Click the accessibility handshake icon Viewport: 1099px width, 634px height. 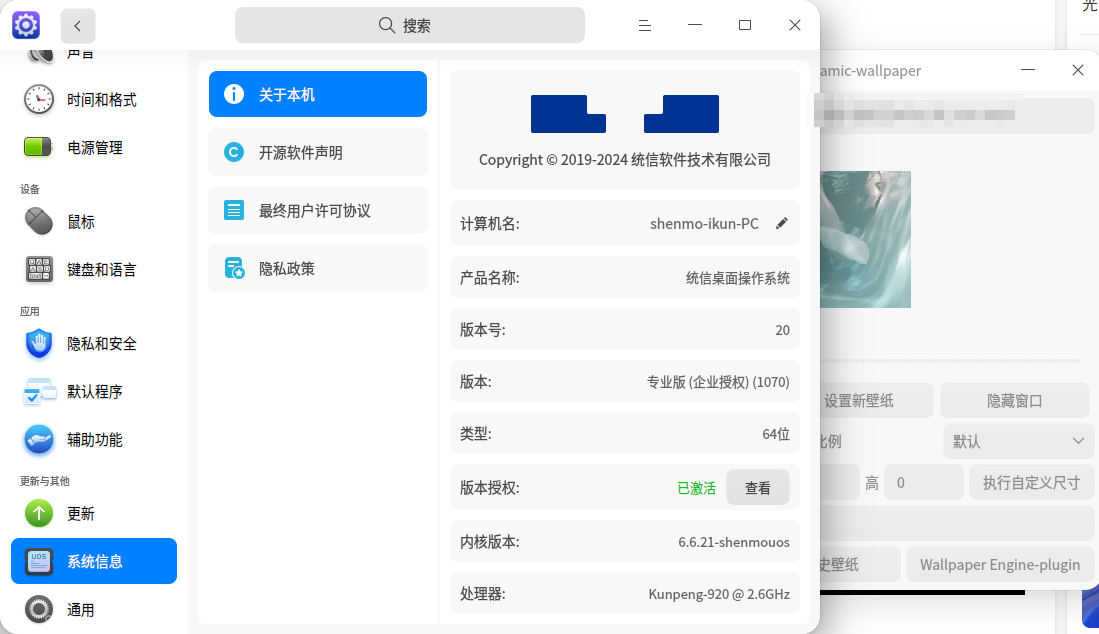pyautogui.click(x=39, y=440)
